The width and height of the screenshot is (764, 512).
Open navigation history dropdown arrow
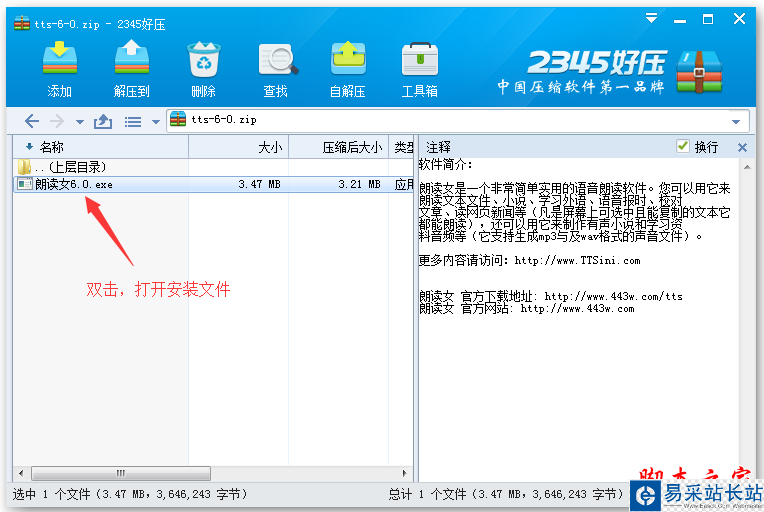pos(79,122)
